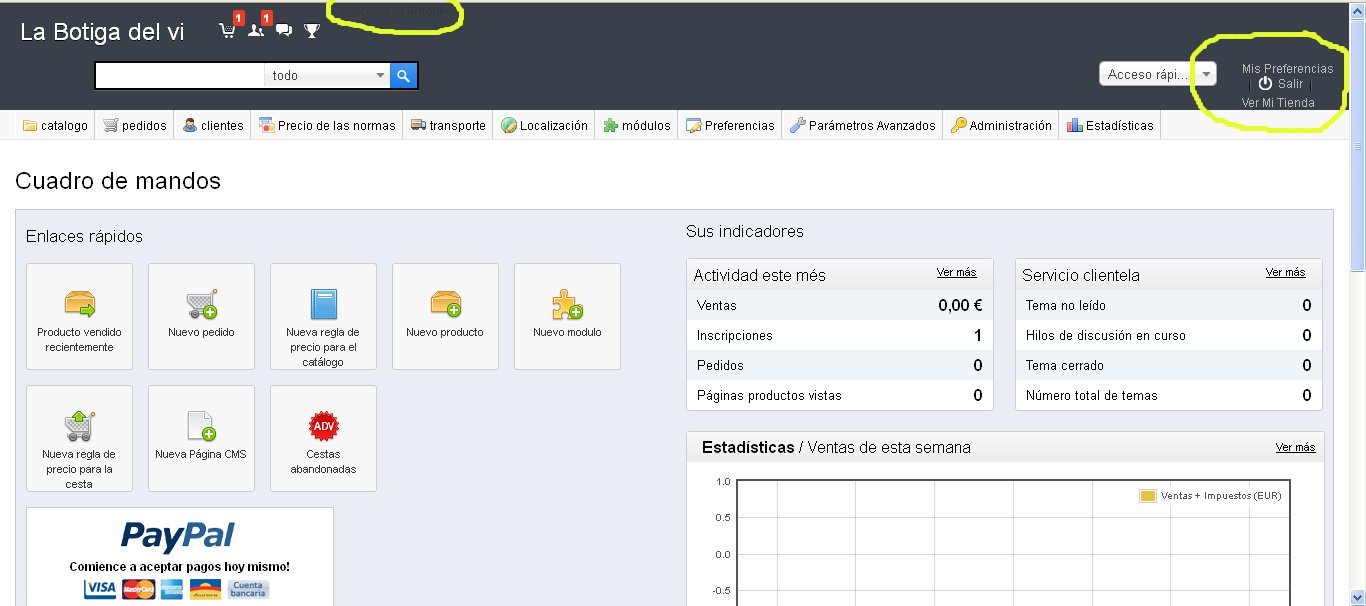
Task: Open the Administración menu
Action: [1001, 125]
